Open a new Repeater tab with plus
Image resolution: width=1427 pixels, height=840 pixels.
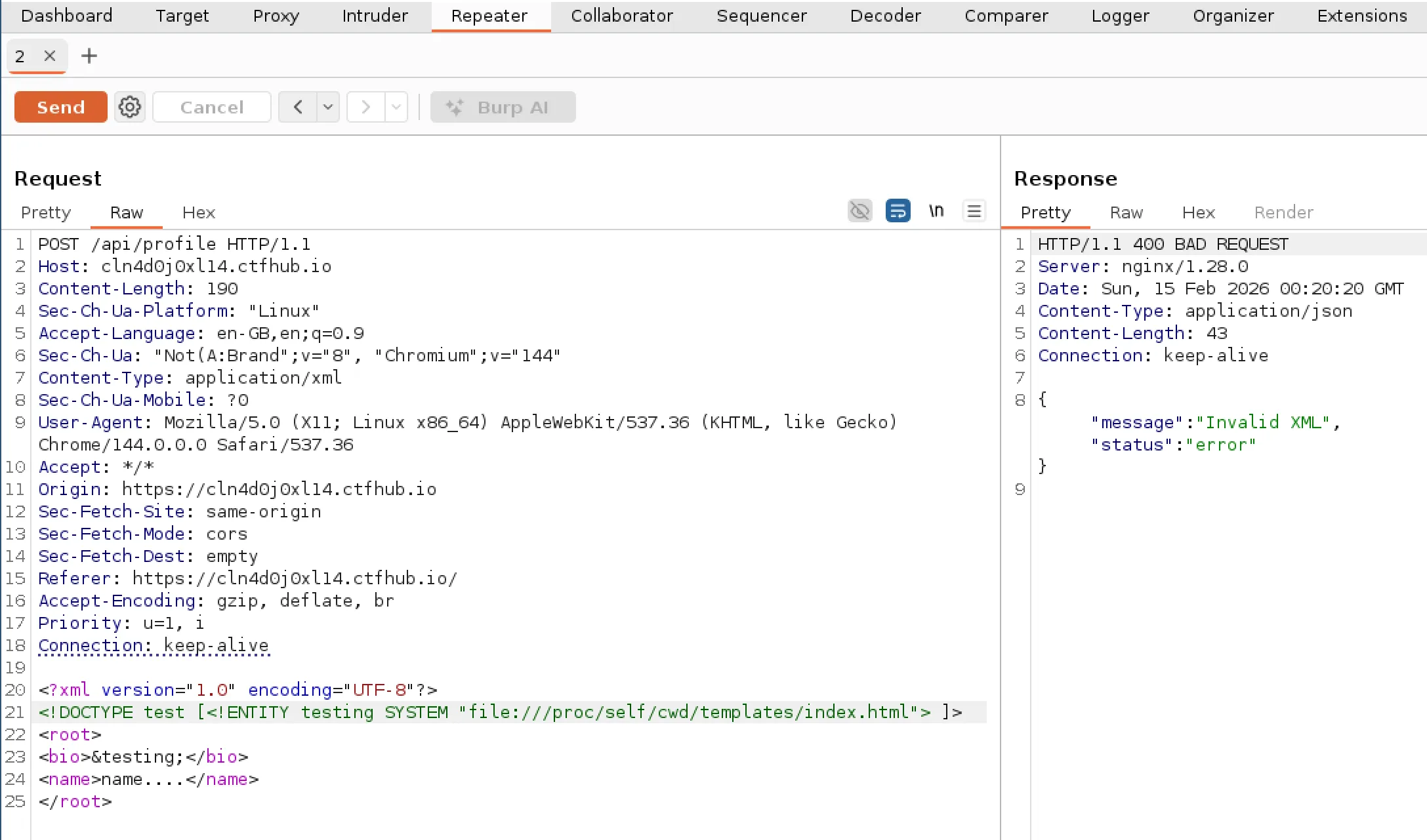coord(89,56)
